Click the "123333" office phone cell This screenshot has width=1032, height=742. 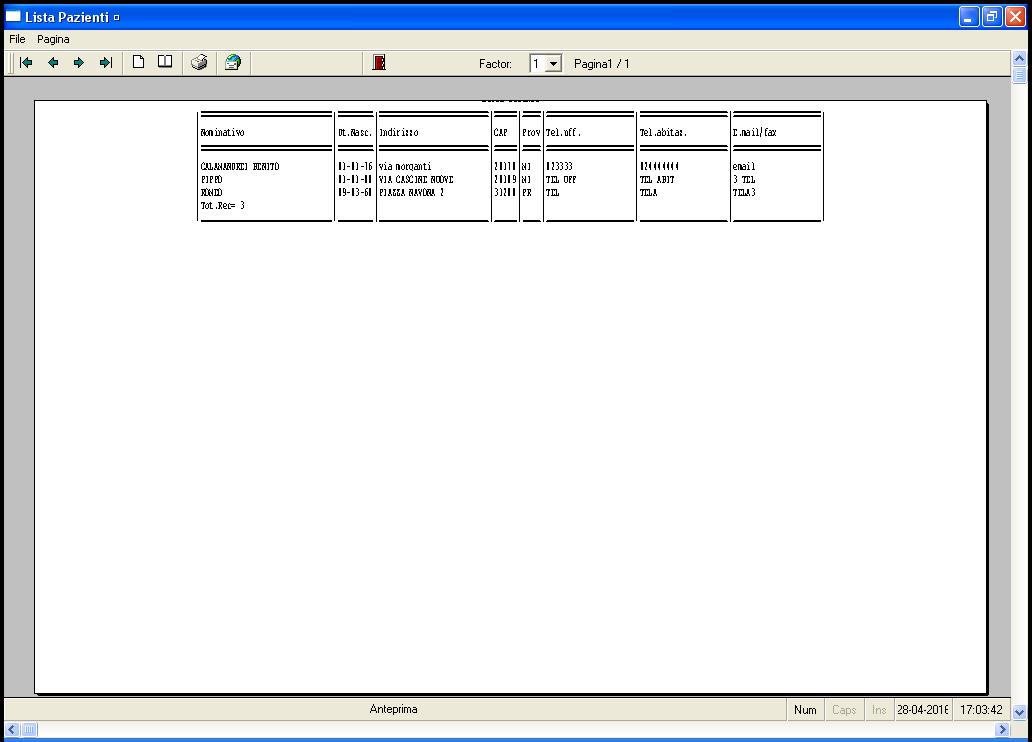[559, 167]
